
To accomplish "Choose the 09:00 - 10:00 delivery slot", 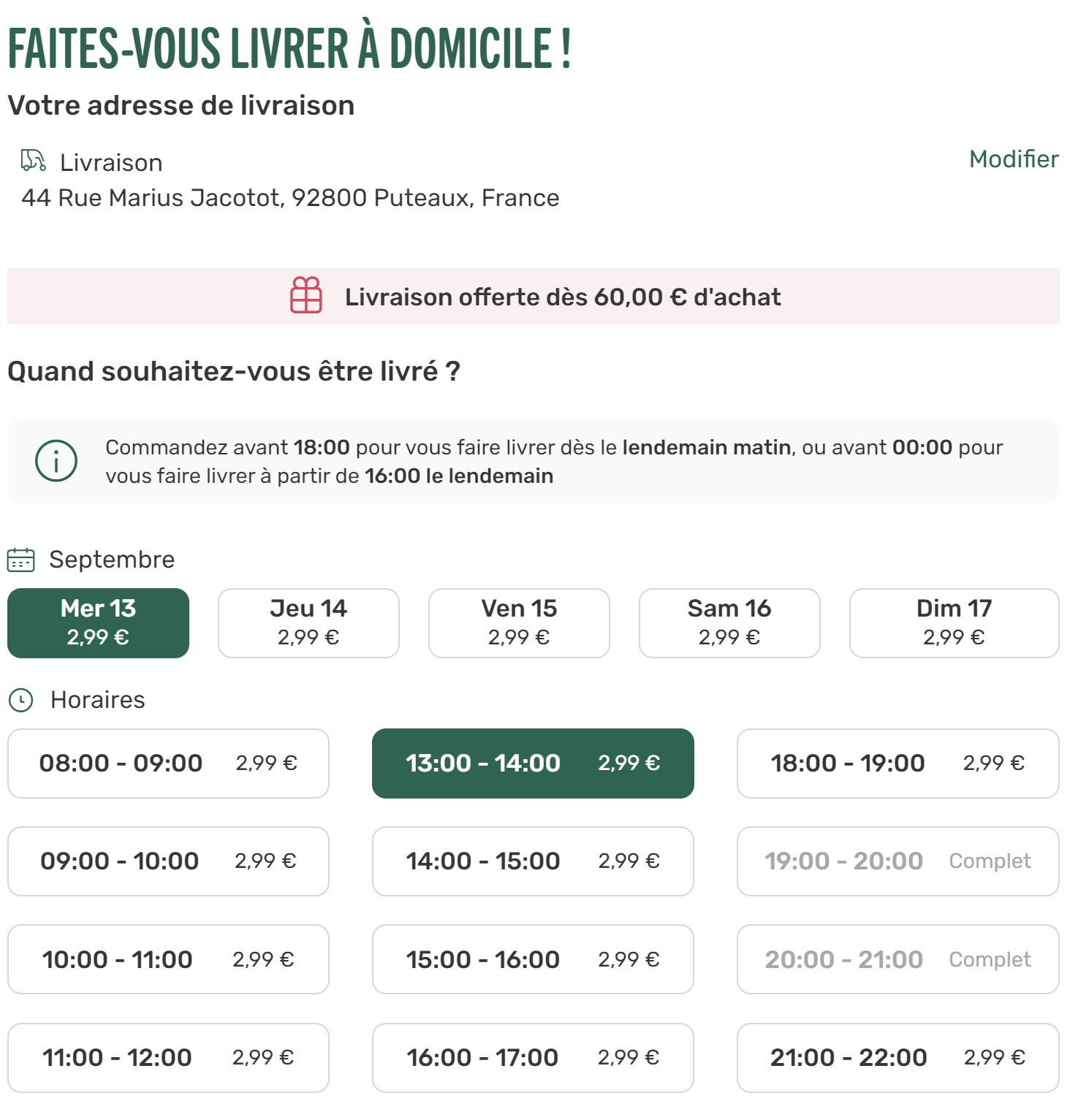I will coord(168,861).
